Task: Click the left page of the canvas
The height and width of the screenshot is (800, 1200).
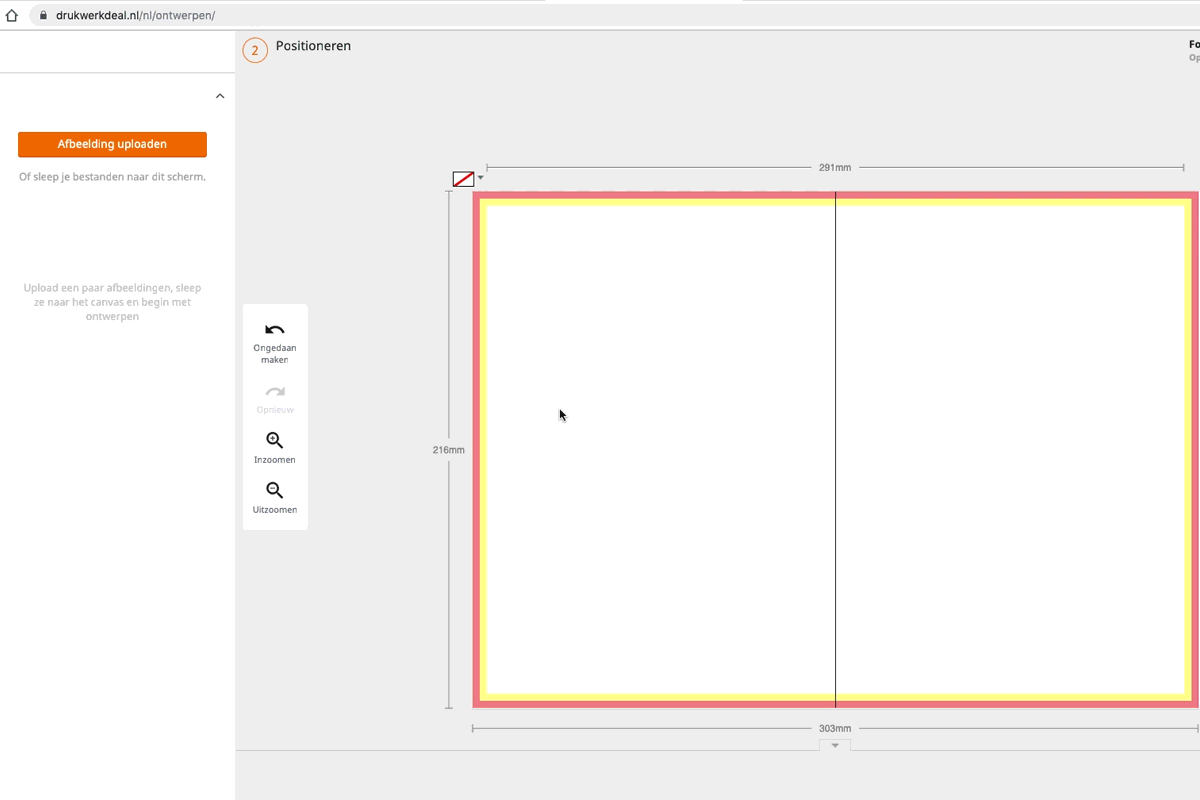Action: (660, 450)
